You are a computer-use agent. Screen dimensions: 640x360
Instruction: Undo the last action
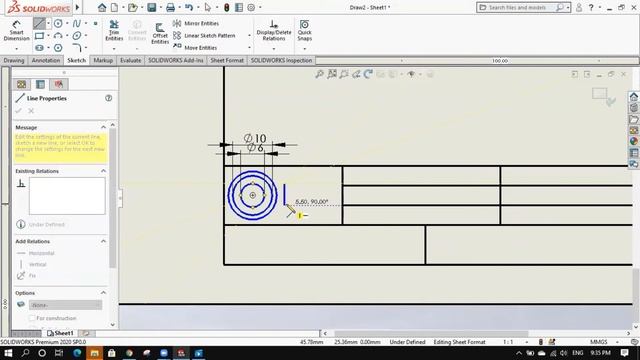[x=189, y=7]
